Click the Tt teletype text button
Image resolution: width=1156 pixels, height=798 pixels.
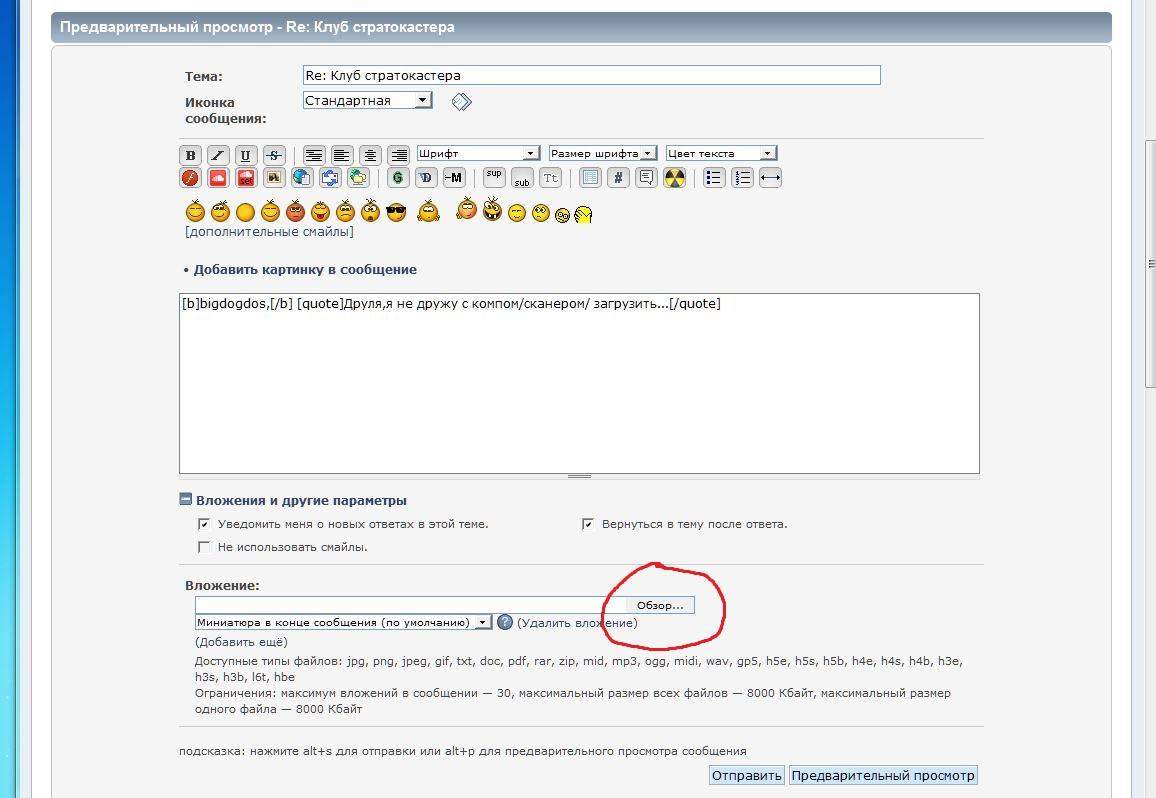click(x=550, y=178)
